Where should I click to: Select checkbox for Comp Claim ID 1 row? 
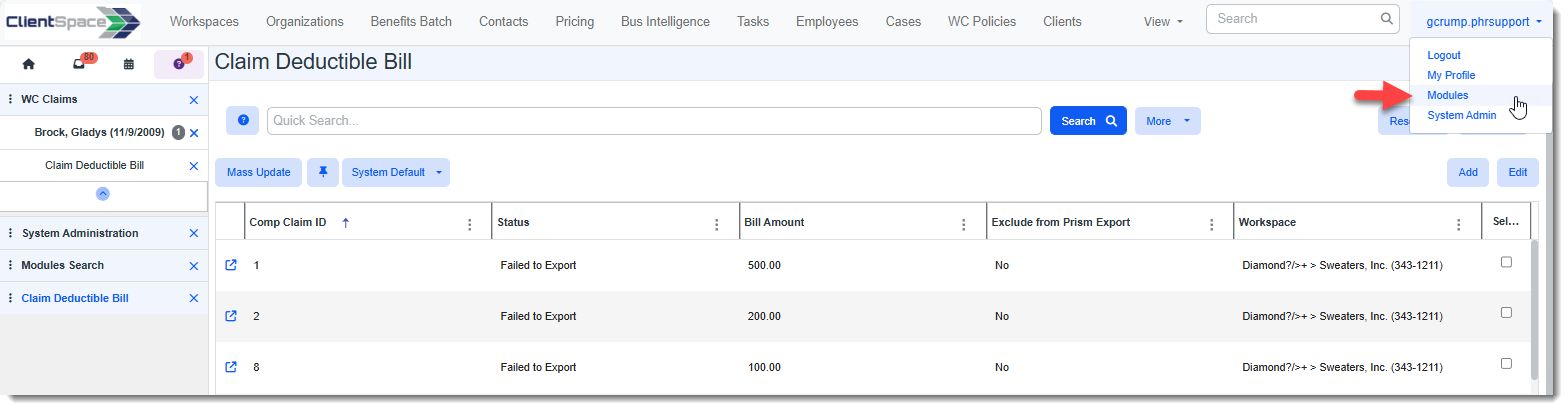[x=1506, y=262]
